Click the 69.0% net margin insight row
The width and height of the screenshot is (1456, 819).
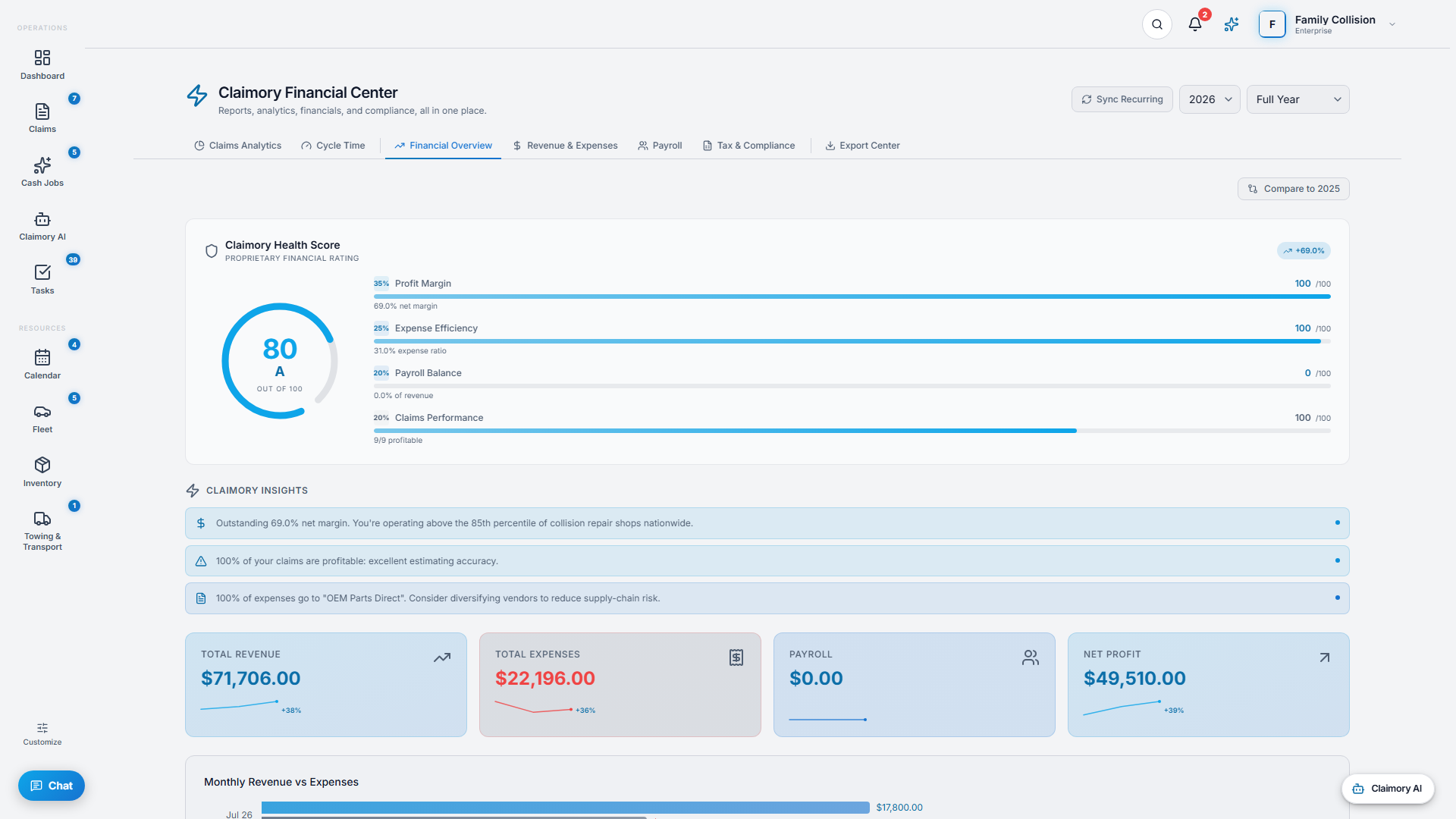(x=767, y=523)
